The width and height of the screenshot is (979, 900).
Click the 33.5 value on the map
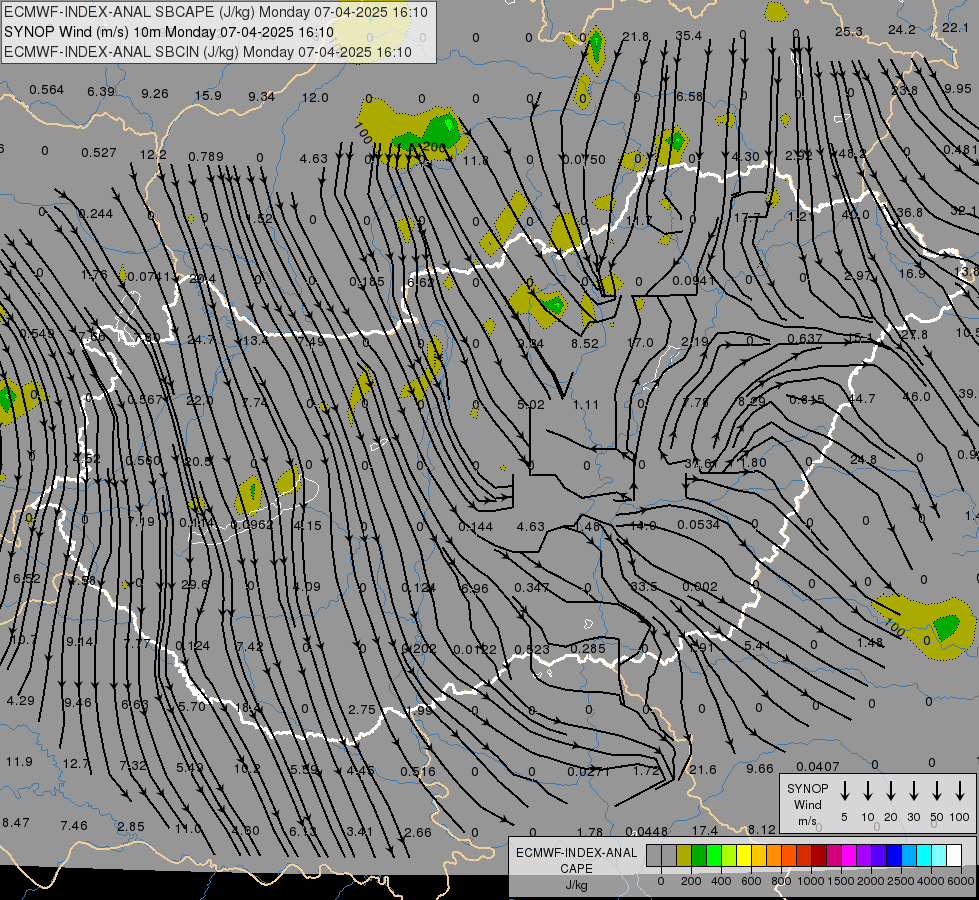point(644,586)
